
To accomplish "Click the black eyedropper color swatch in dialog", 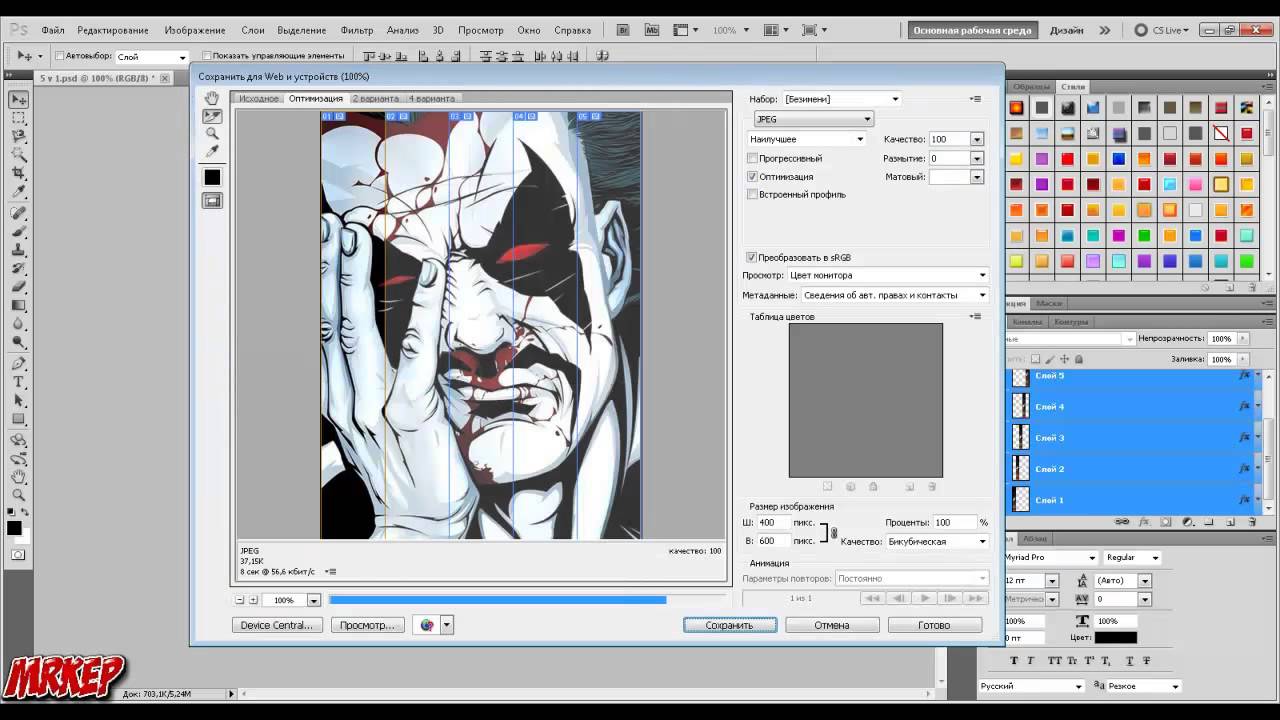I will [212, 177].
